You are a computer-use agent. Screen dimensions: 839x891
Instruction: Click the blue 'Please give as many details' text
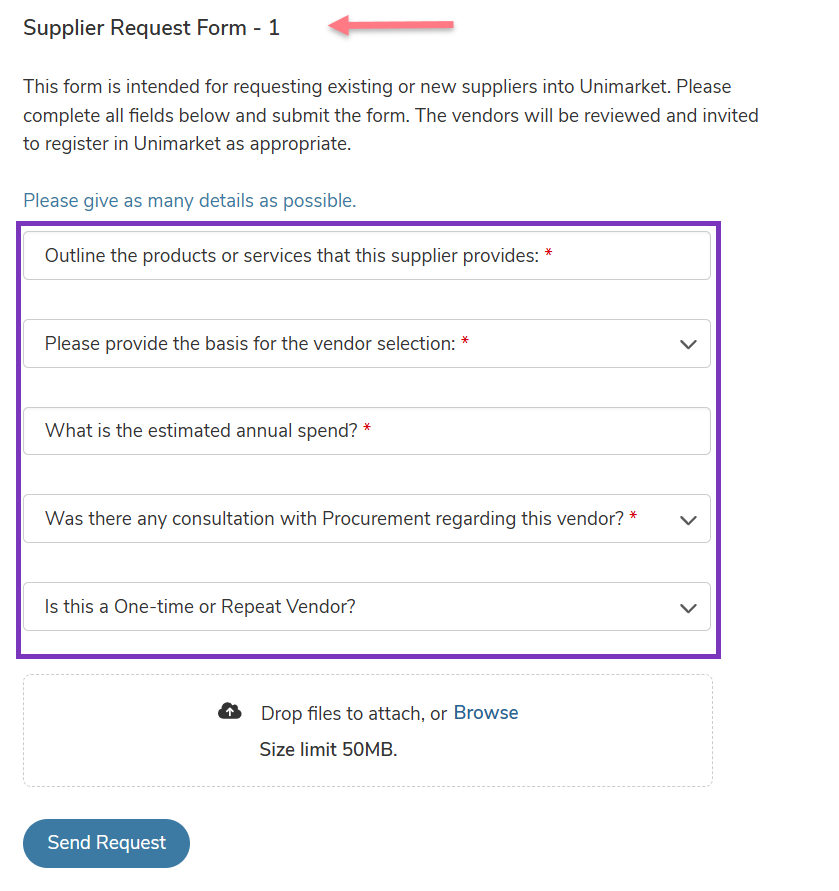190,201
